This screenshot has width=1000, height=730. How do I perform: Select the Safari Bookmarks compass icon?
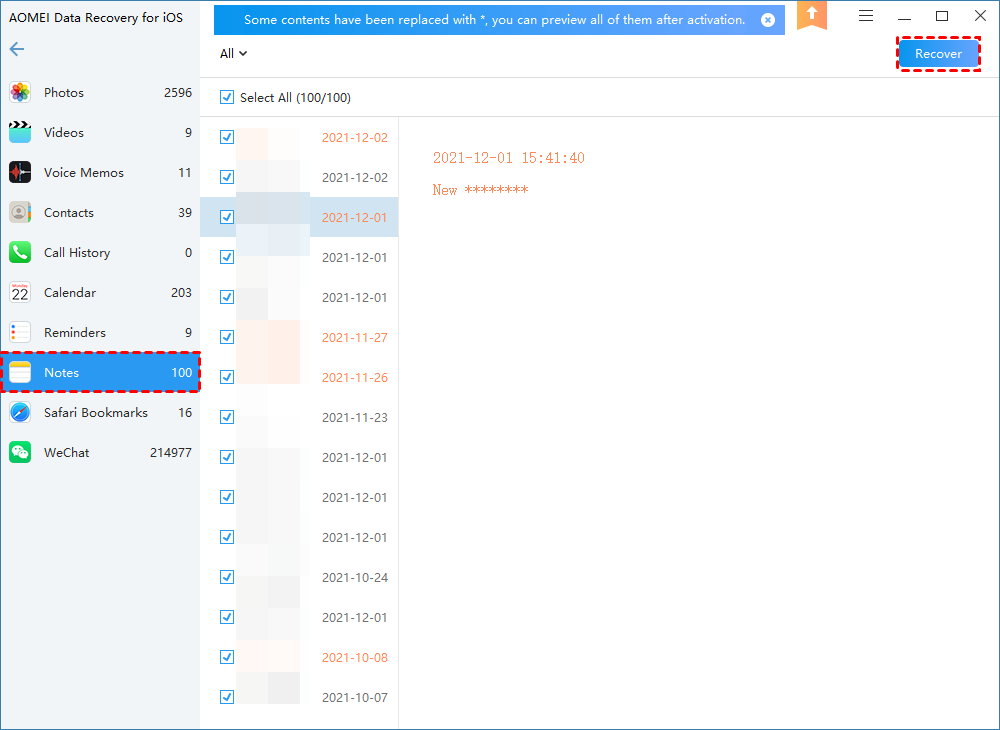(x=20, y=413)
